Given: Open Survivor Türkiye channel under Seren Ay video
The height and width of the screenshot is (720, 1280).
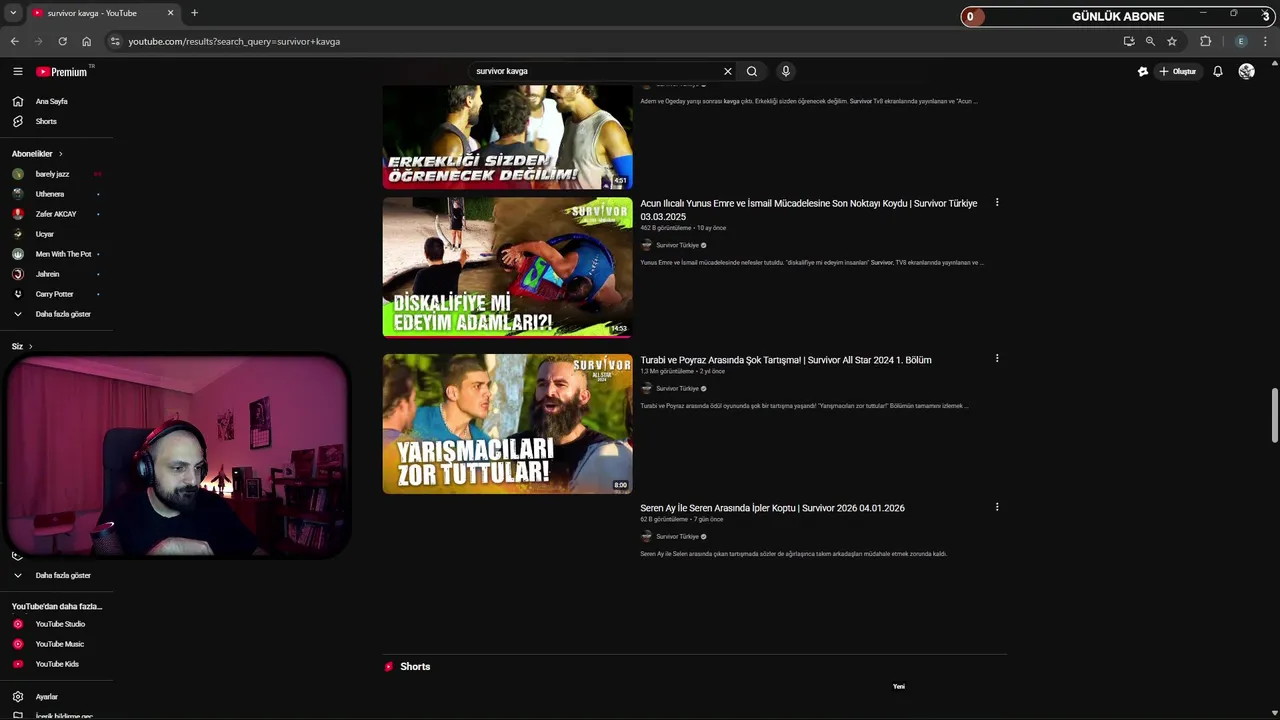Looking at the screenshot, I should click(677, 536).
